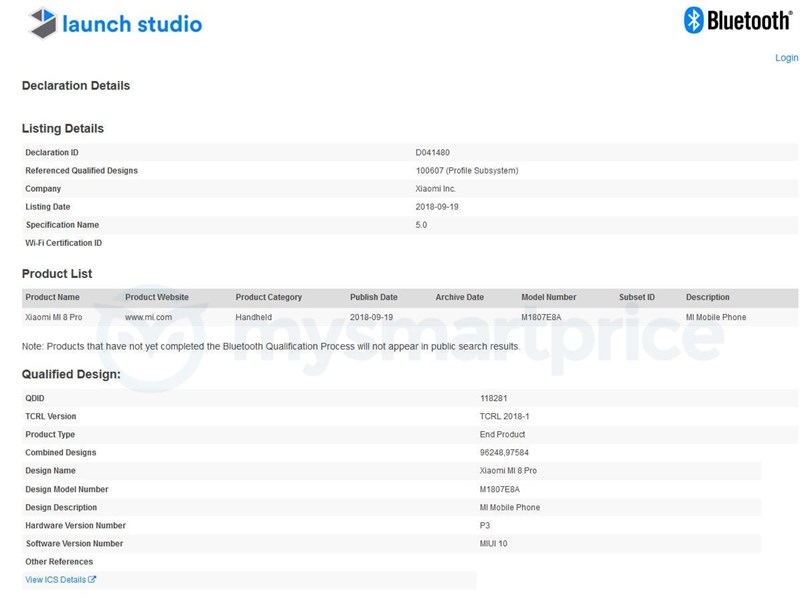
Task: Click the QDID value 118281
Action: pos(494,398)
